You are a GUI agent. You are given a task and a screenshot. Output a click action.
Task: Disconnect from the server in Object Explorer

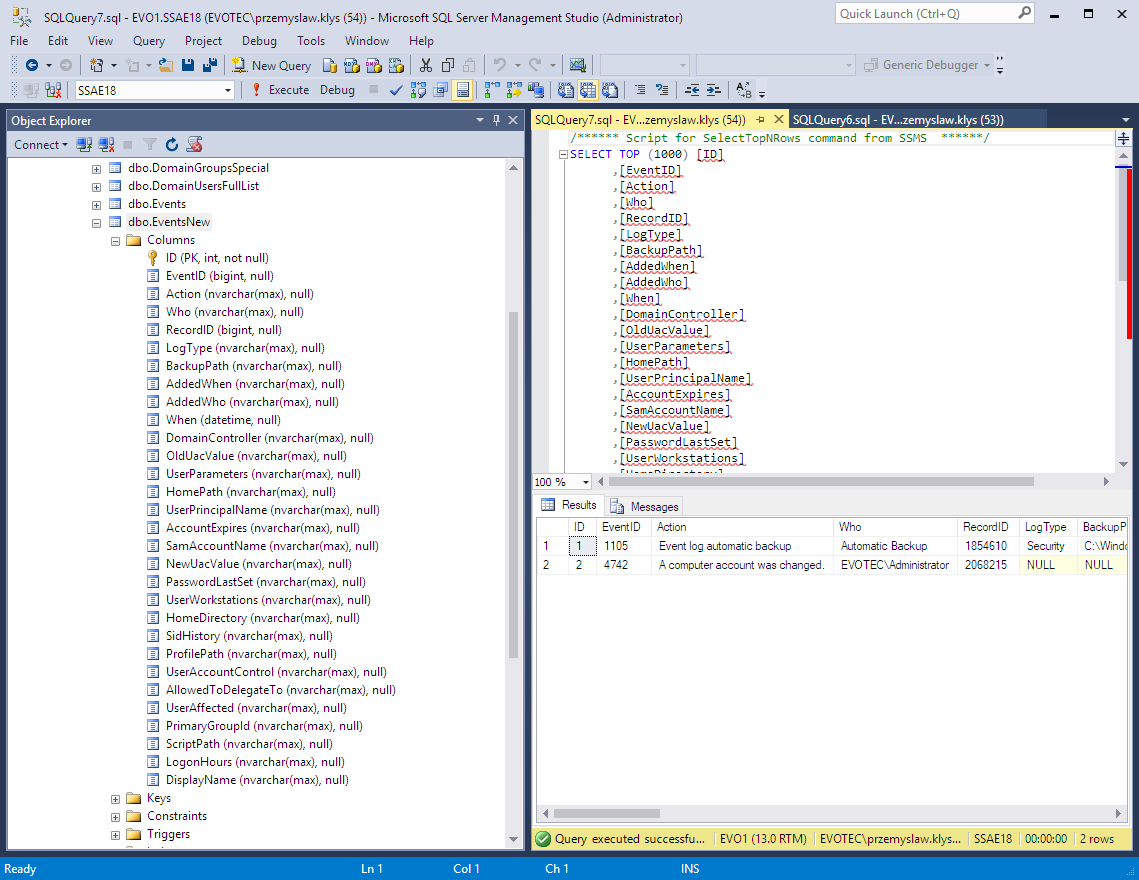click(106, 144)
